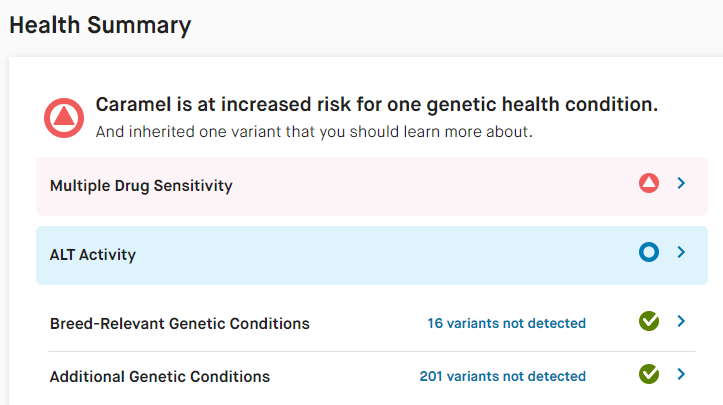The height and width of the screenshot is (405, 723).
Task: Click the "16 variants not detected" link
Action: tap(506, 324)
